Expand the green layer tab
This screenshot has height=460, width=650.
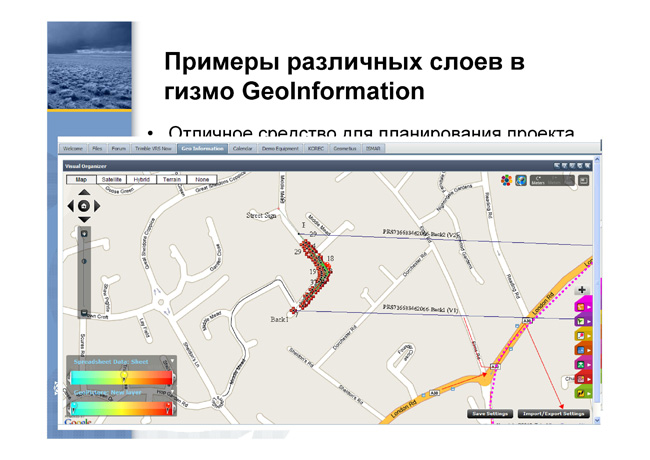point(583,393)
